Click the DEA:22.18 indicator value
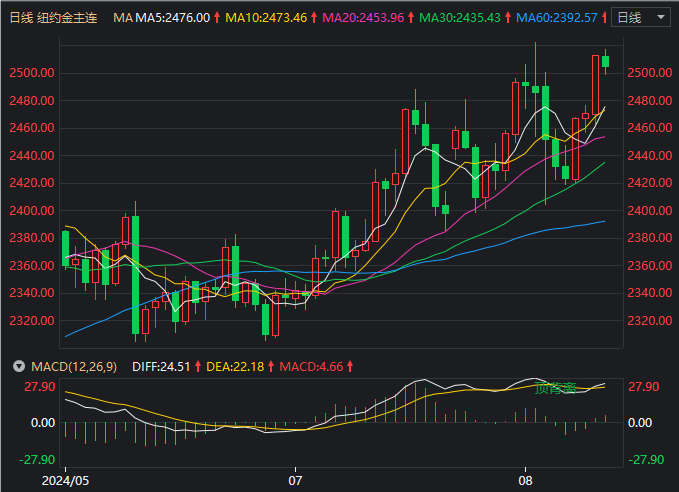 pos(235,367)
